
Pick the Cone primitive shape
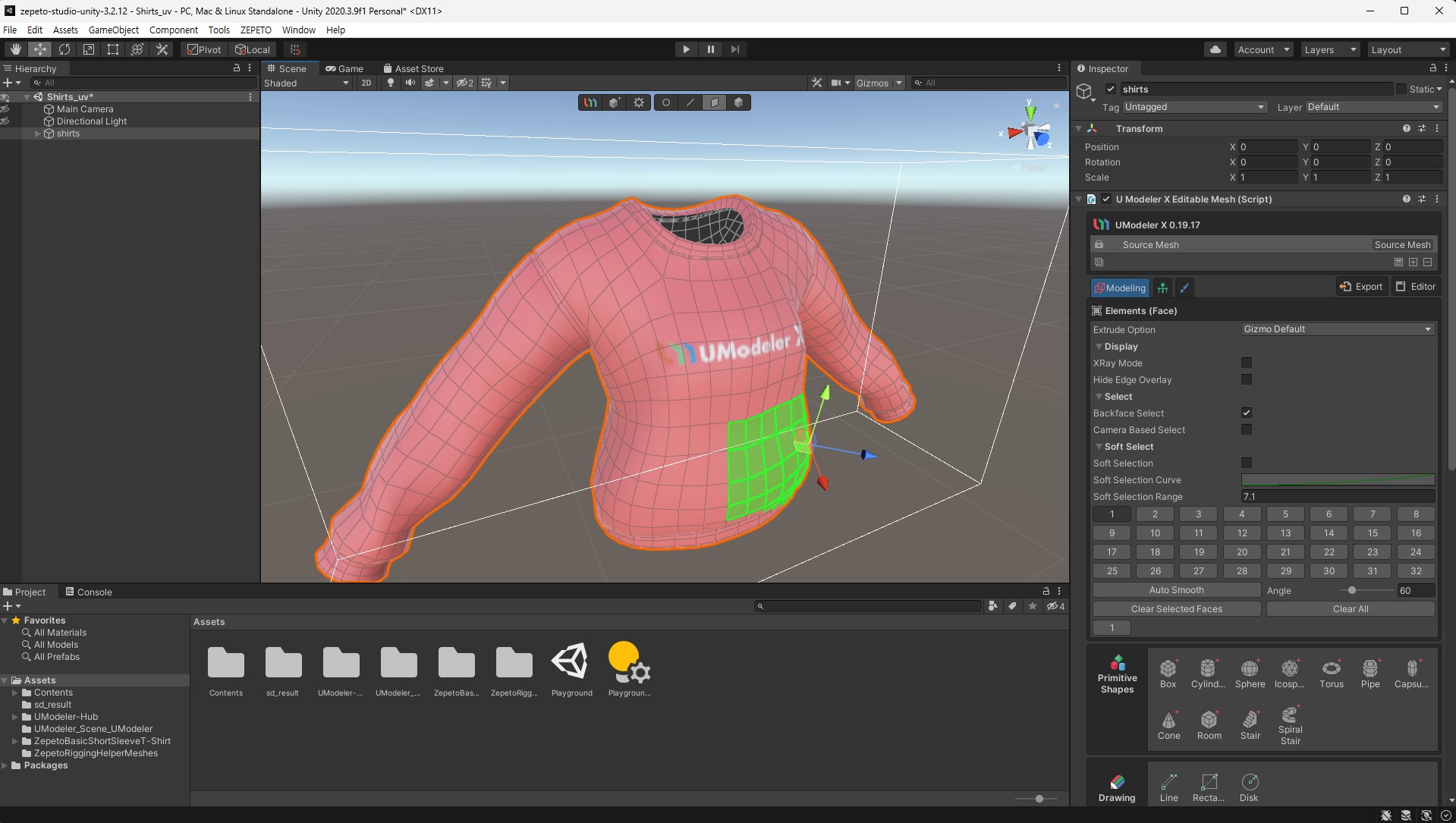[1168, 725]
